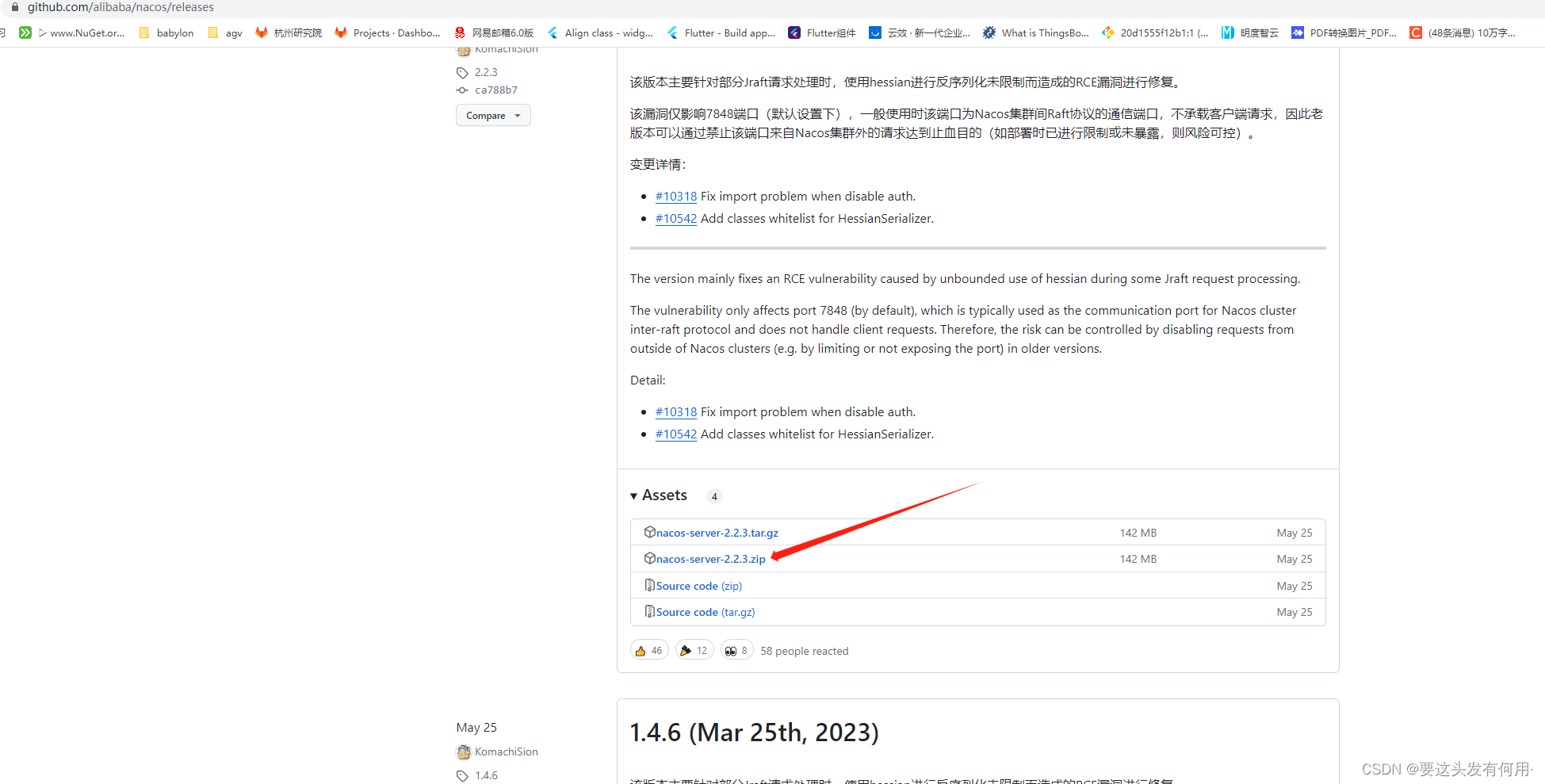The width and height of the screenshot is (1545, 784).
Task: Open the Flutter - Build app... bookmark
Action: [721, 33]
